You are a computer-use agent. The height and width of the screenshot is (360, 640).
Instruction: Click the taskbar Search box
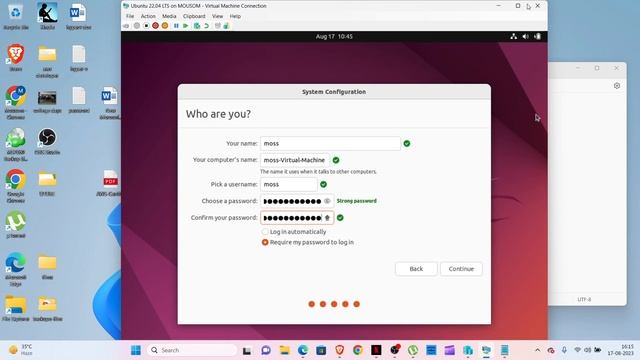[192, 350]
